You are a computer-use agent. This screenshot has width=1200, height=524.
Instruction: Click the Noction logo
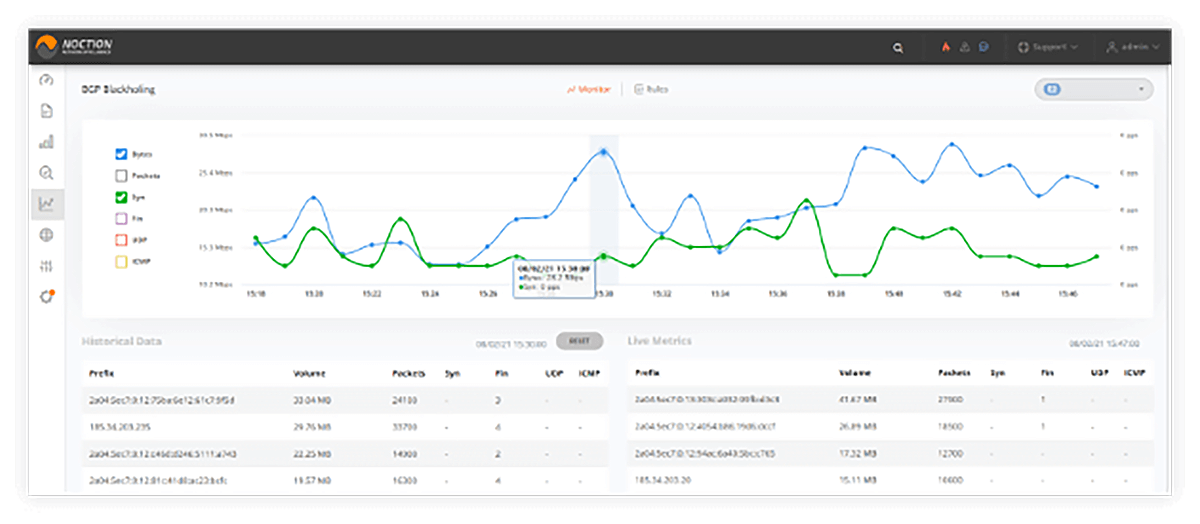(x=75, y=46)
